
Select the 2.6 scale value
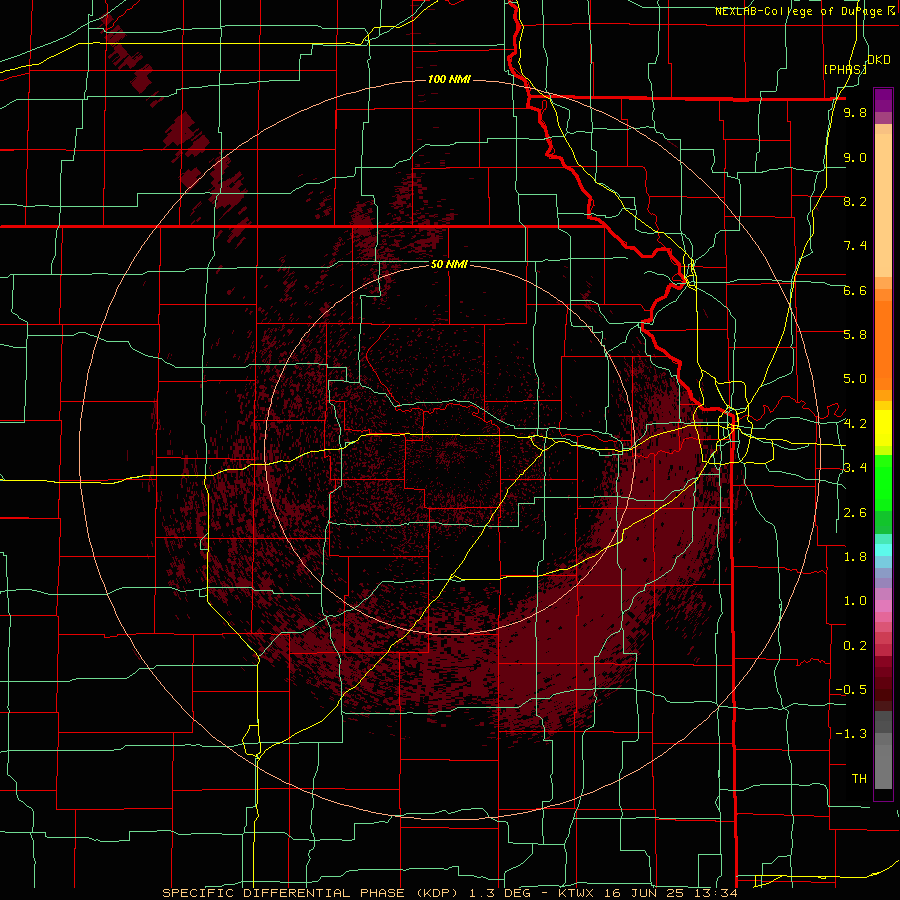click(855, 513)
